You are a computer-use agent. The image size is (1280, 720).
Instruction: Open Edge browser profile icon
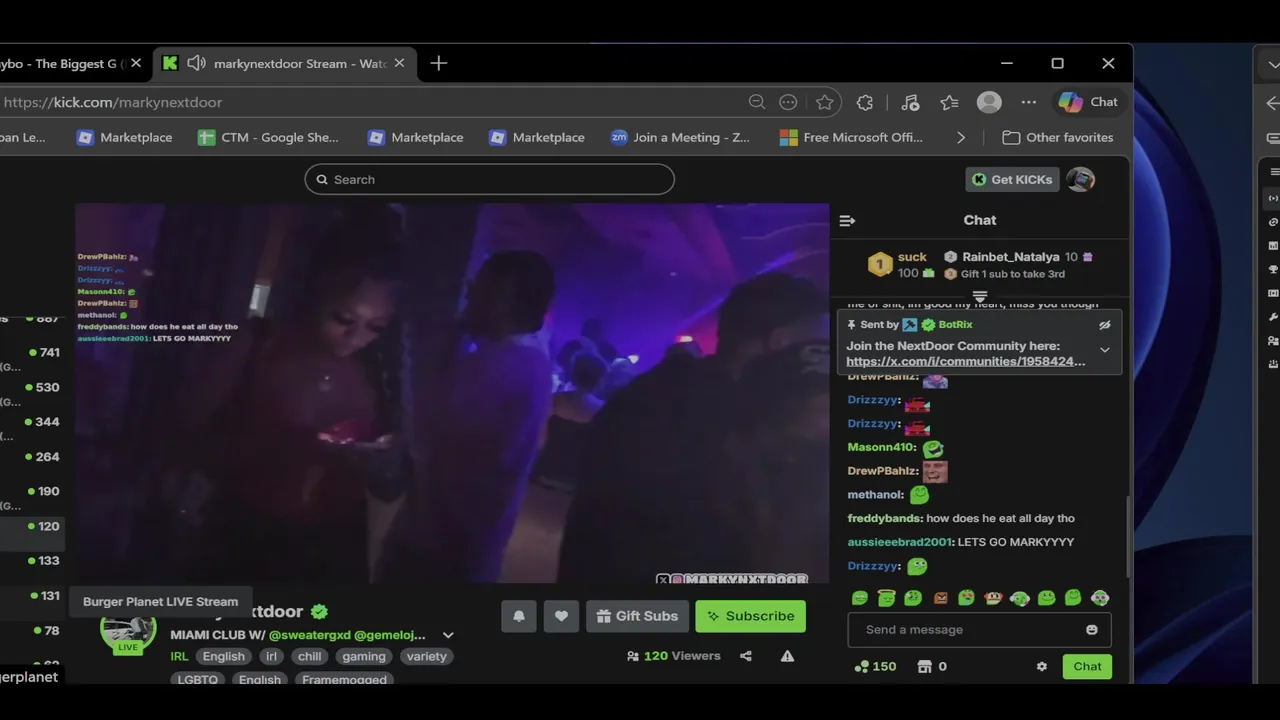989,102
